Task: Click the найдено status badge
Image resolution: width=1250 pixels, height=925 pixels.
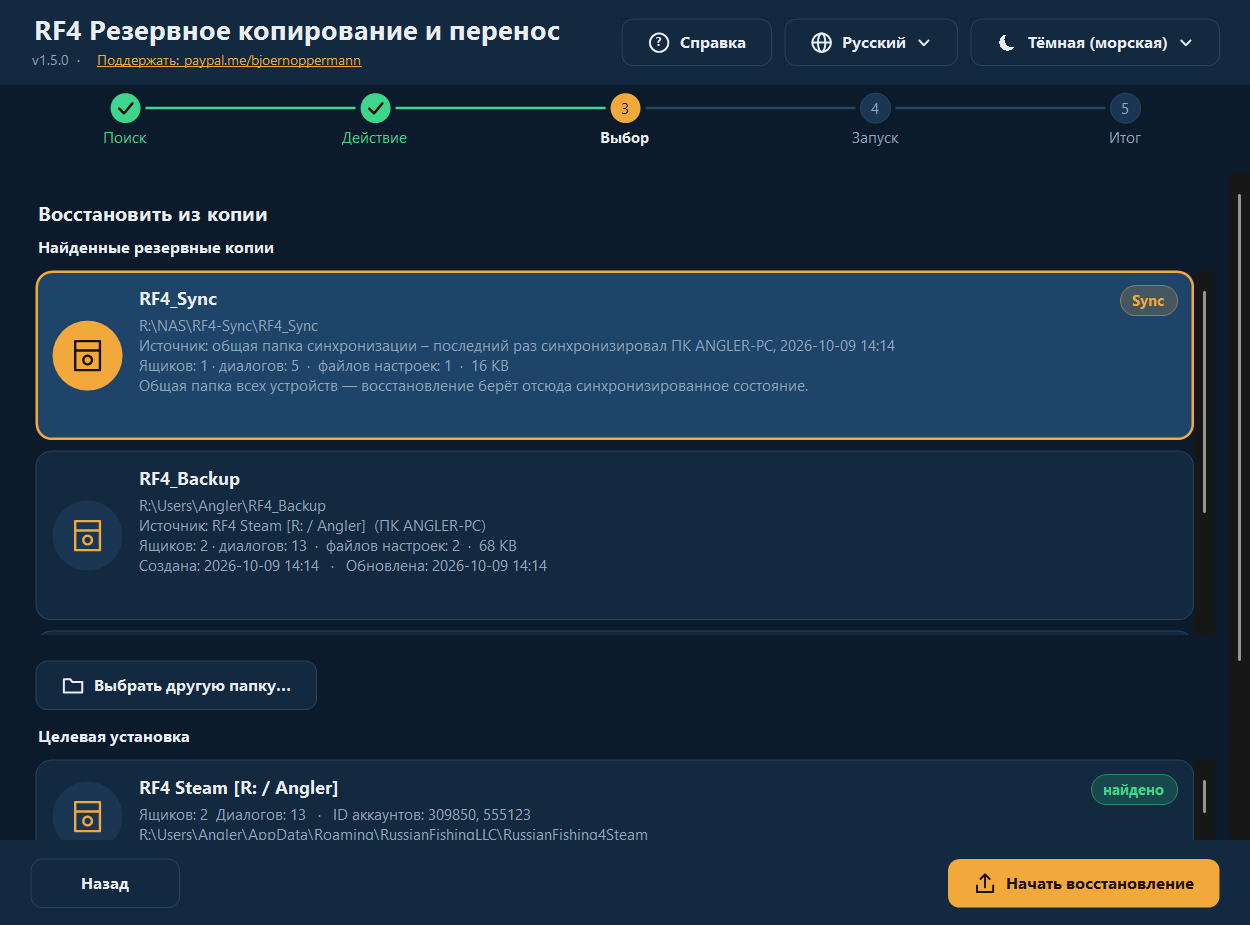Action: tap(1134, 790)
